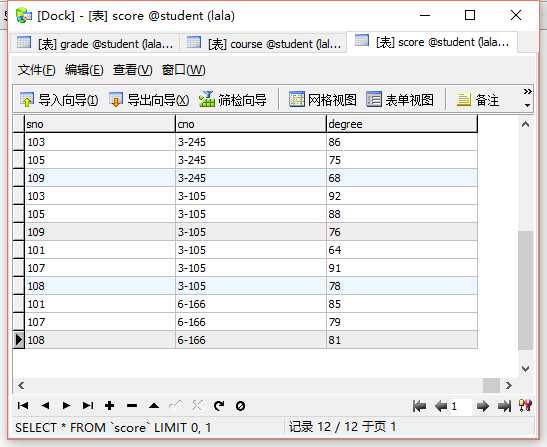Click the page number input field
The image size is (547, 447).
pos(461,406)
